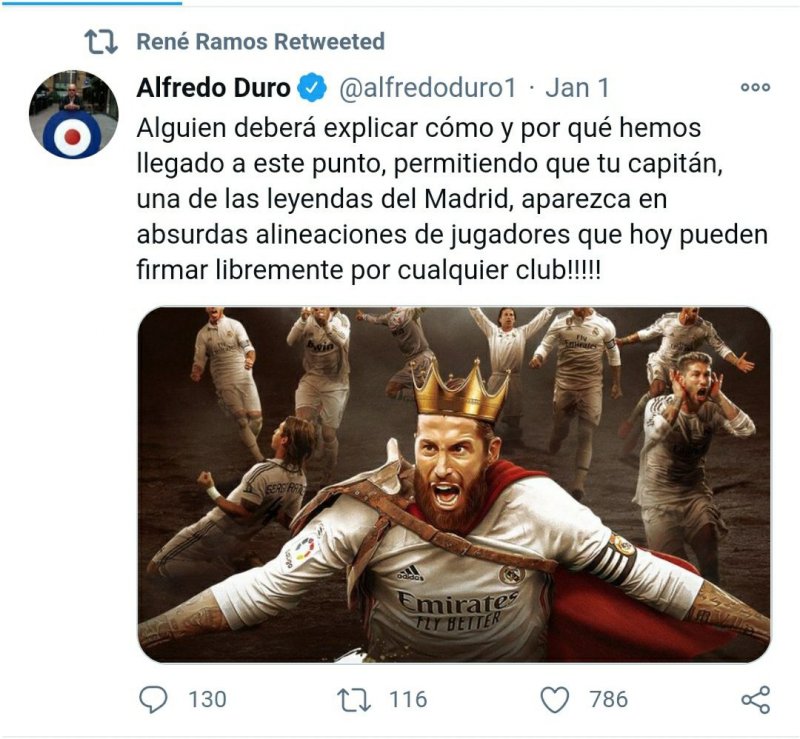Image resolution: width=800 pixels, height=739 pixels.
Task: Open the three-dot more options menu
Action: [755, 87]
